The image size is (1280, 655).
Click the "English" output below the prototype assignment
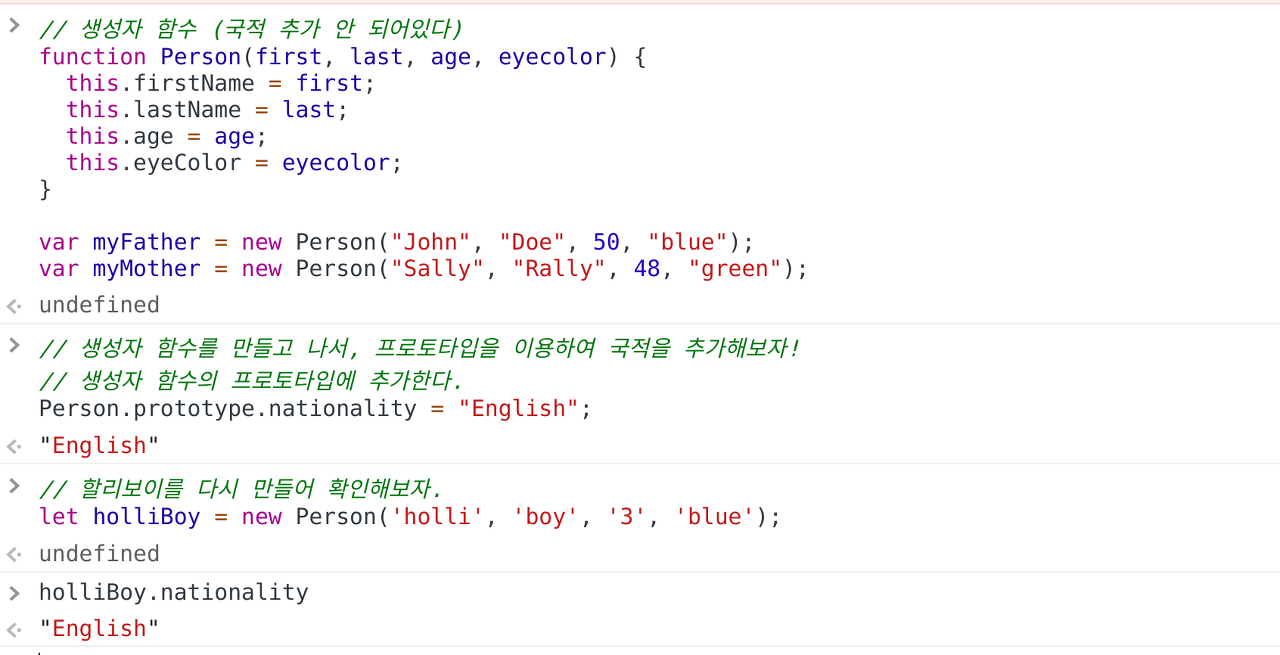[x=99, y=445]
